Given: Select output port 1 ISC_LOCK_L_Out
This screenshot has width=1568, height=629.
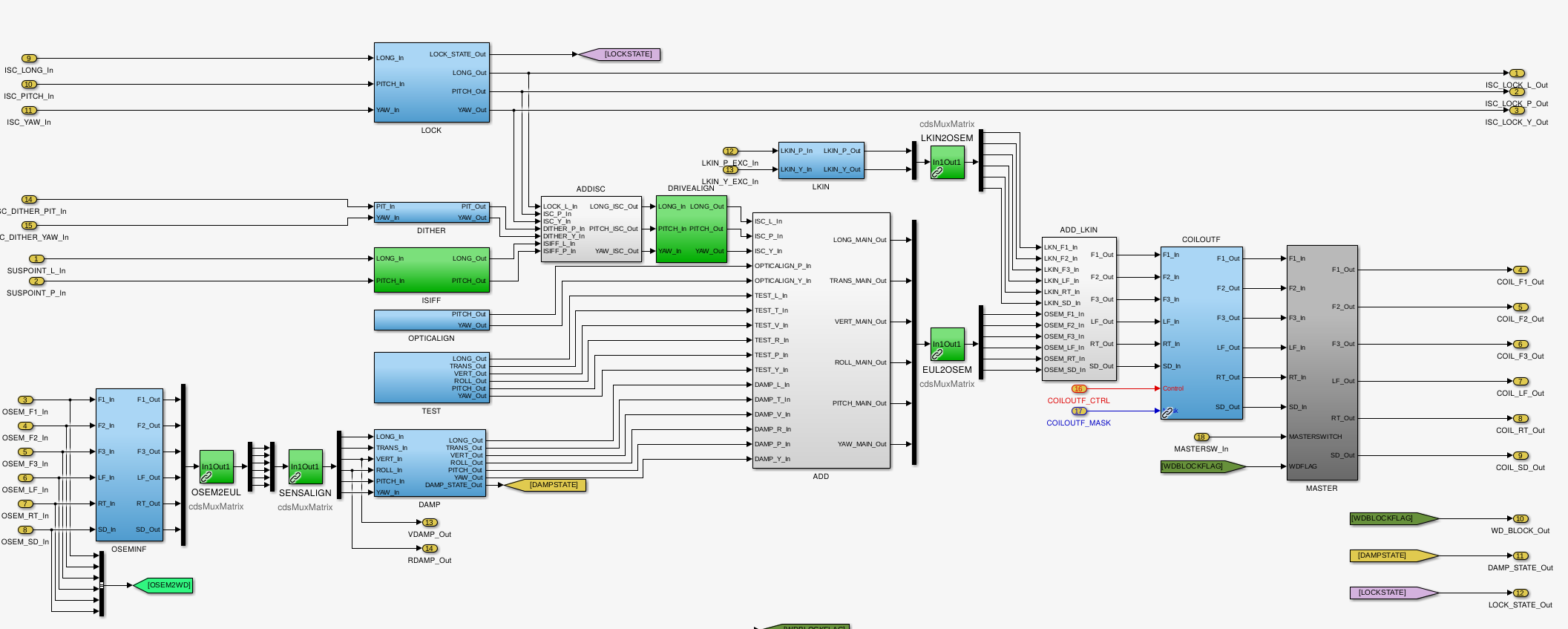Looking at the screenshot, I should pos(1517,73).
